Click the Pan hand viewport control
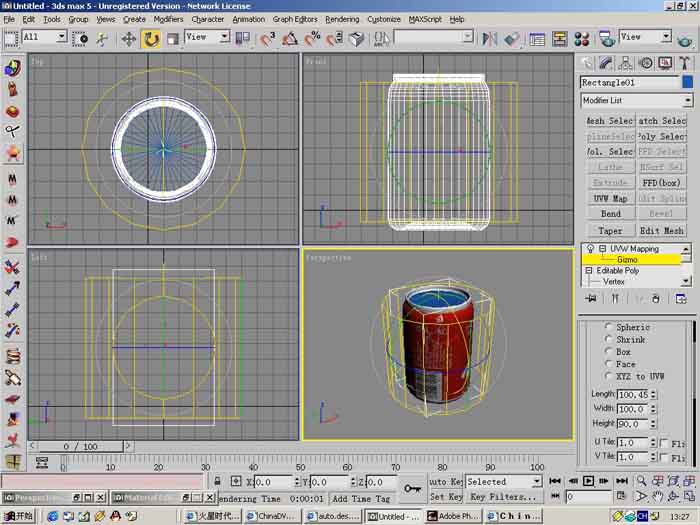This screenshot has width=700, height=525. click(657, 496)
